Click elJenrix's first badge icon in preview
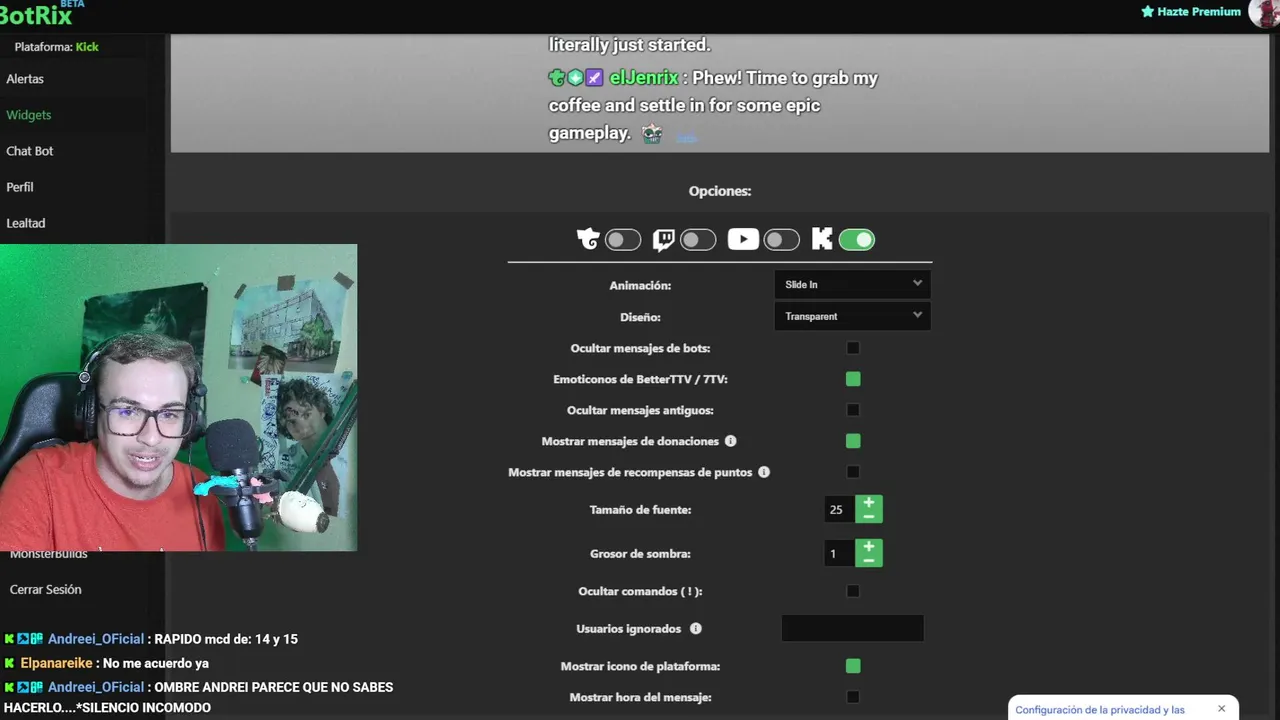1280x720 pixels. pyautogui.click(x=557, y=78)
